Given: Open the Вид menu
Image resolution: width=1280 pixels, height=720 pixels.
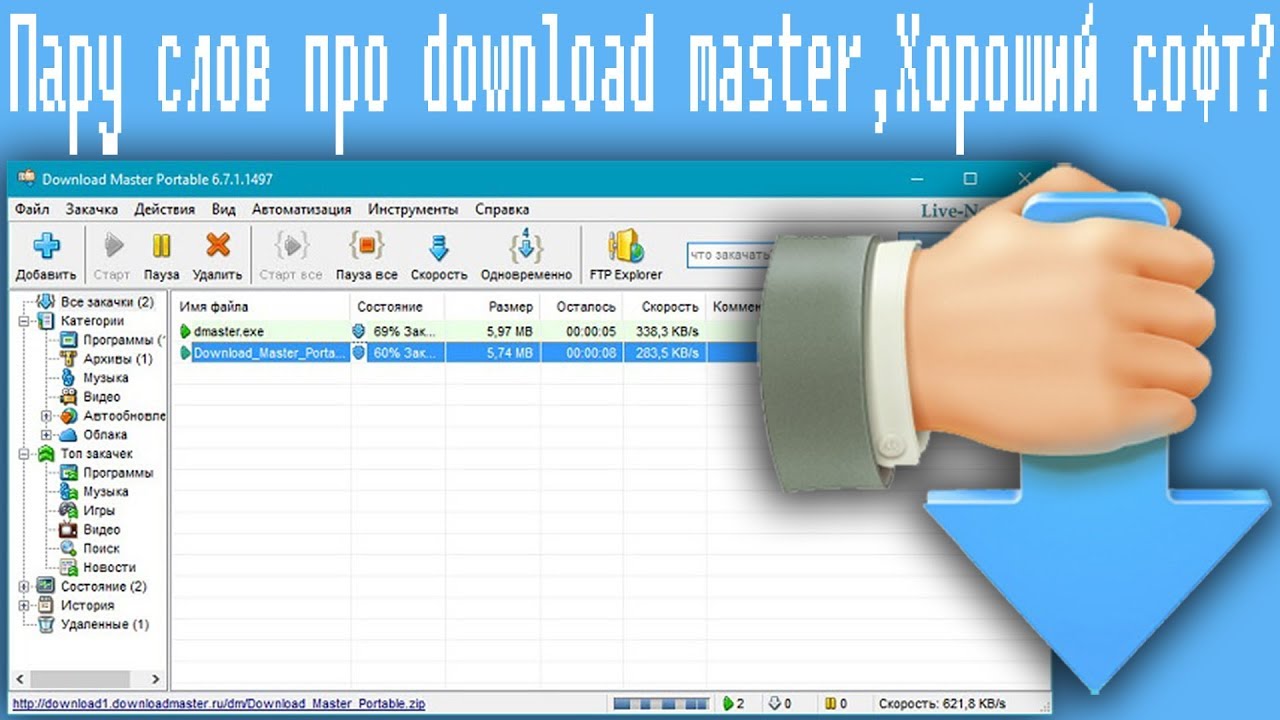Looking at the screenshot, I should [224, 210].
